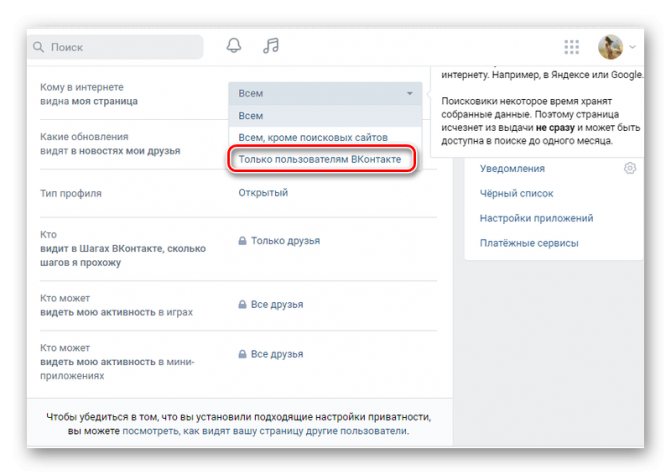Open the gear icon beside Уведомления
This screenshot has width=671, height=475.
pyautogui.click(x=629, y=168)
